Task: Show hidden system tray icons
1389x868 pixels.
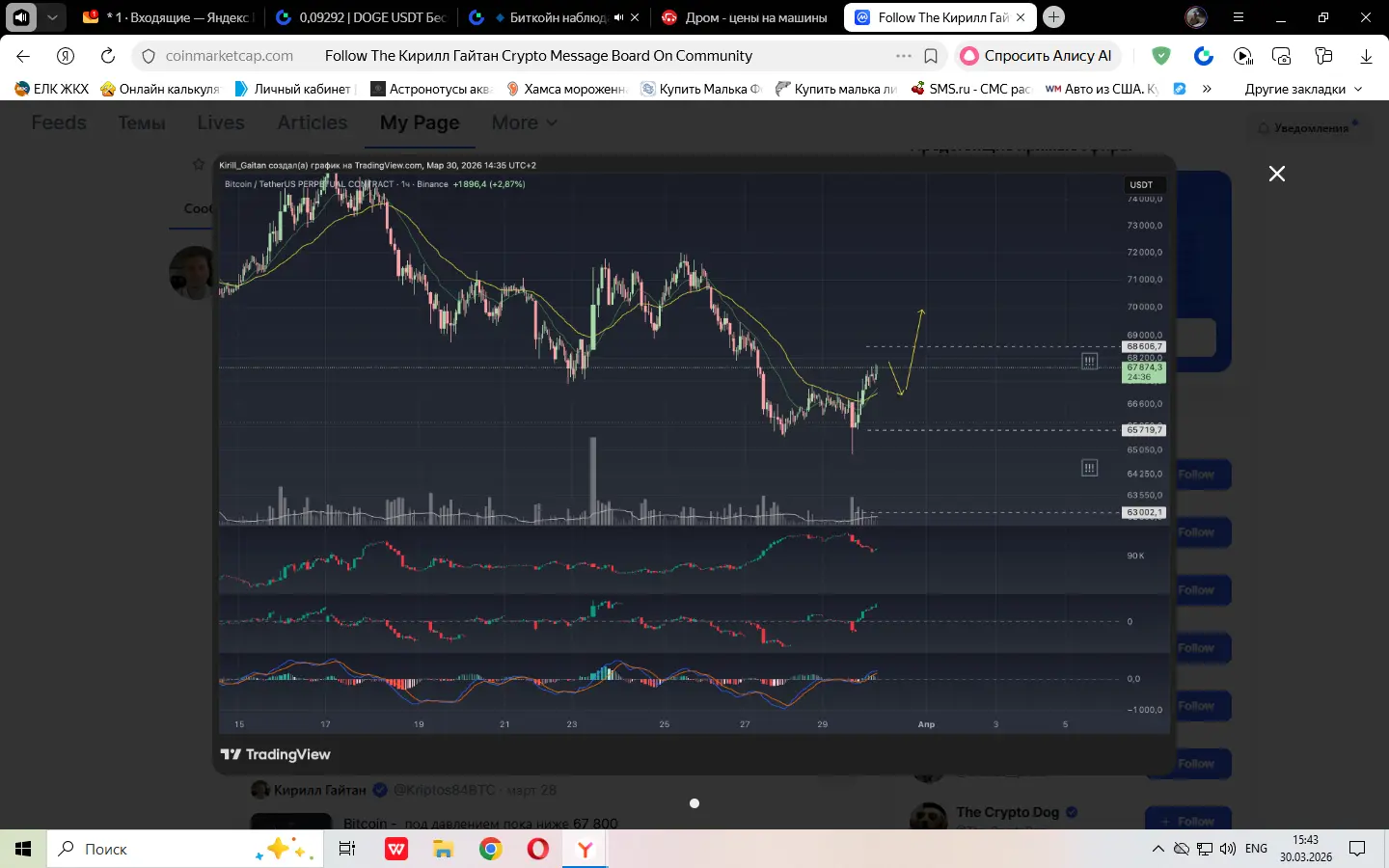Action: pyautogui.click(x=1157, y=849)
